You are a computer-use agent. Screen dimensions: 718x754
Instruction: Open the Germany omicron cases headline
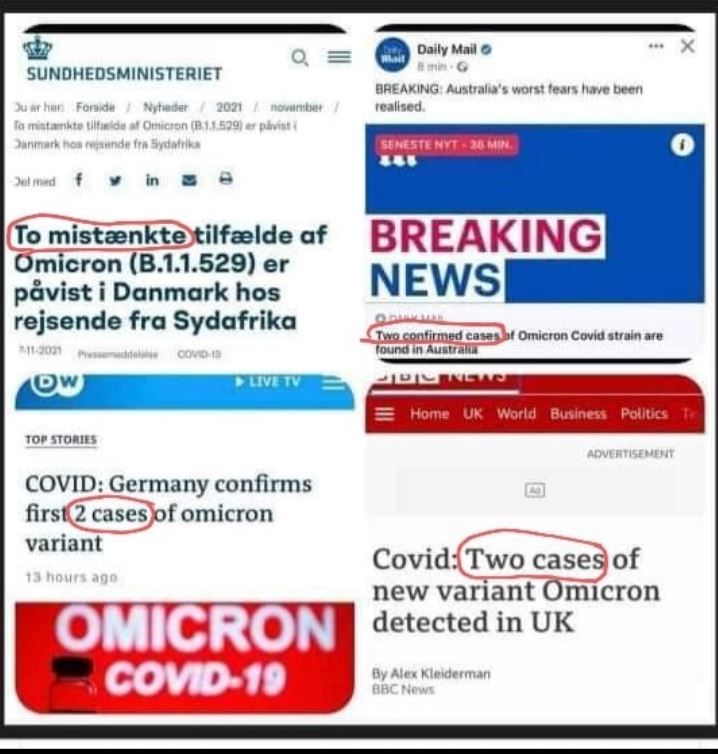coord(168,514)
